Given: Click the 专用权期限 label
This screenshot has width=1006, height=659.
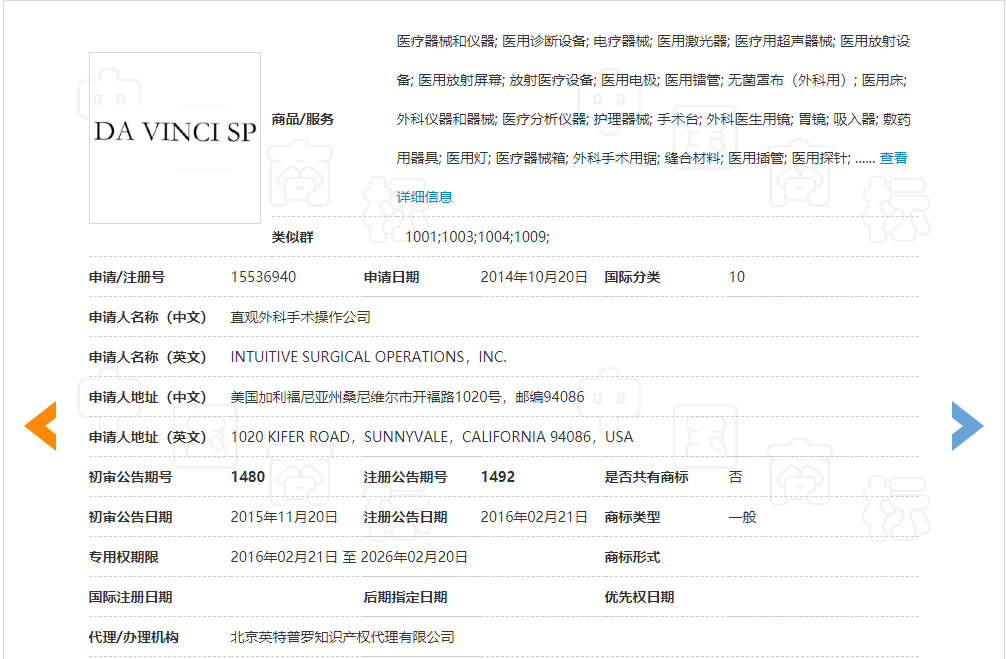Looking at the screenshot, I should click(x=123, y=557).
